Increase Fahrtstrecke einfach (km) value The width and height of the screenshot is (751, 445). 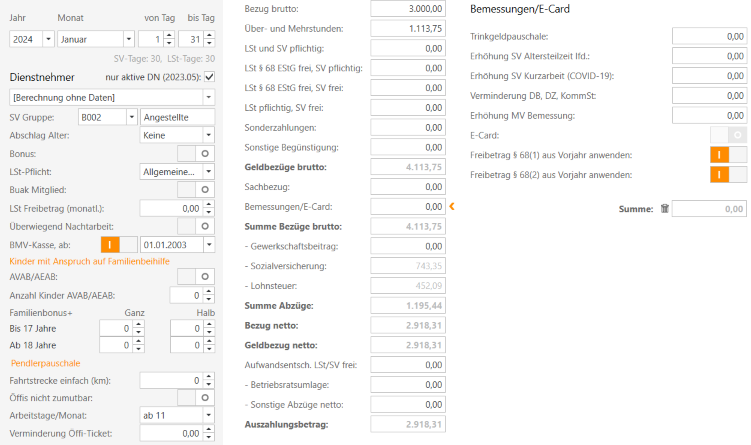click(209, 377)
